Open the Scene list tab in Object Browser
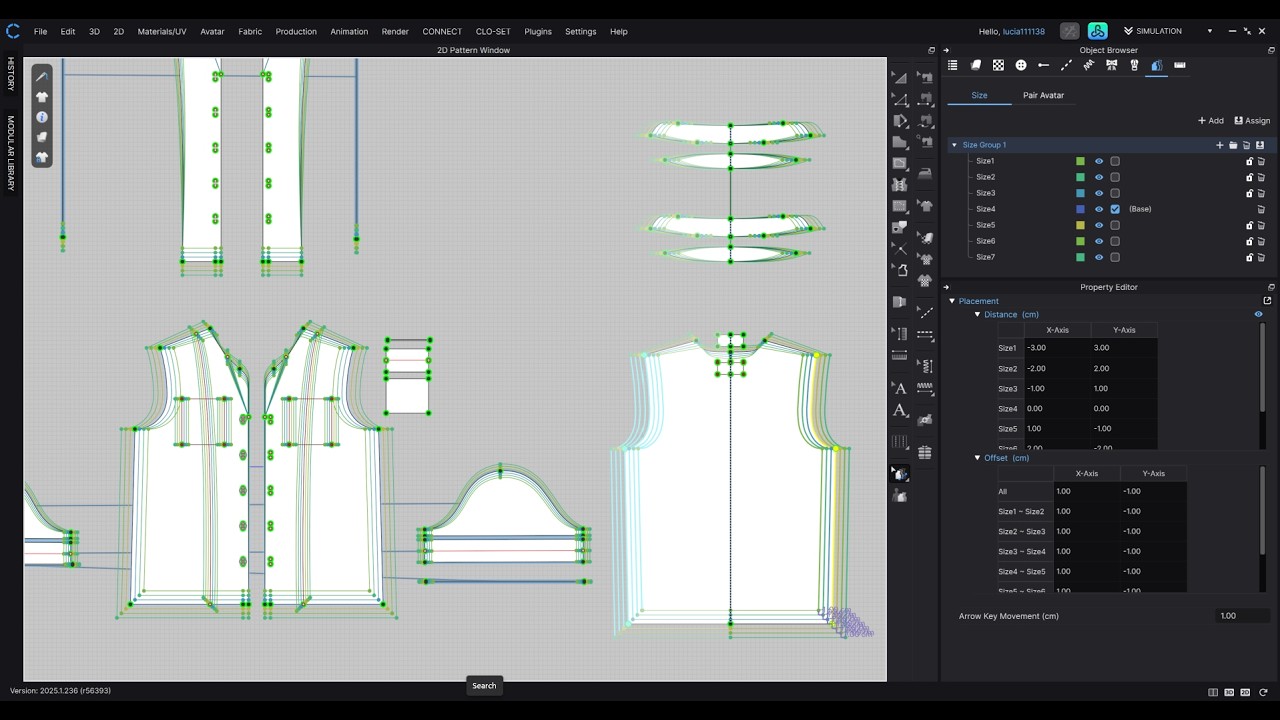The height and width of the screenshot is (720, 1280). [x=953, y=65]
